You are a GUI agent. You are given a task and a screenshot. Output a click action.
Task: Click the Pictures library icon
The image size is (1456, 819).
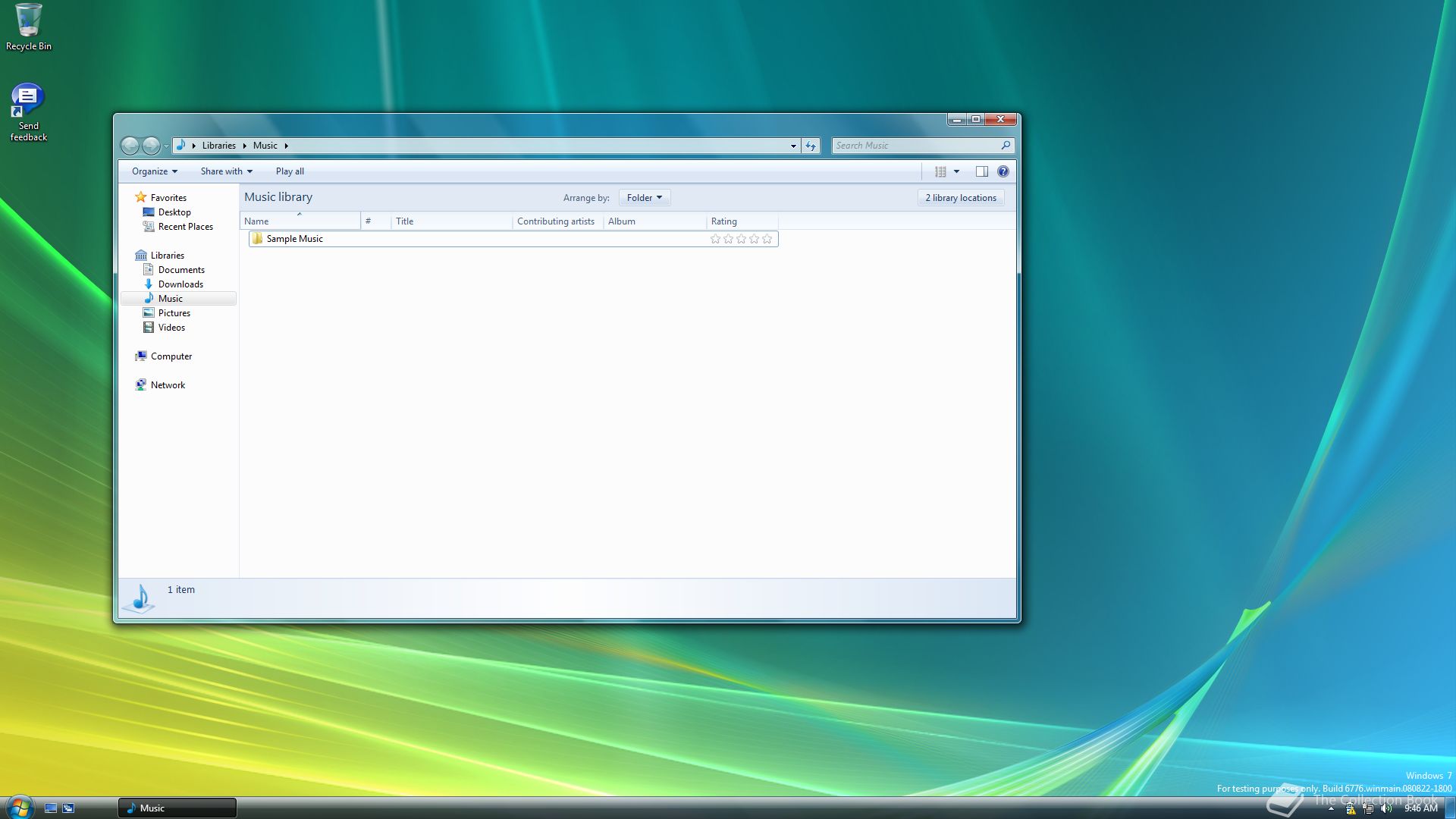[x=149, y=312]
